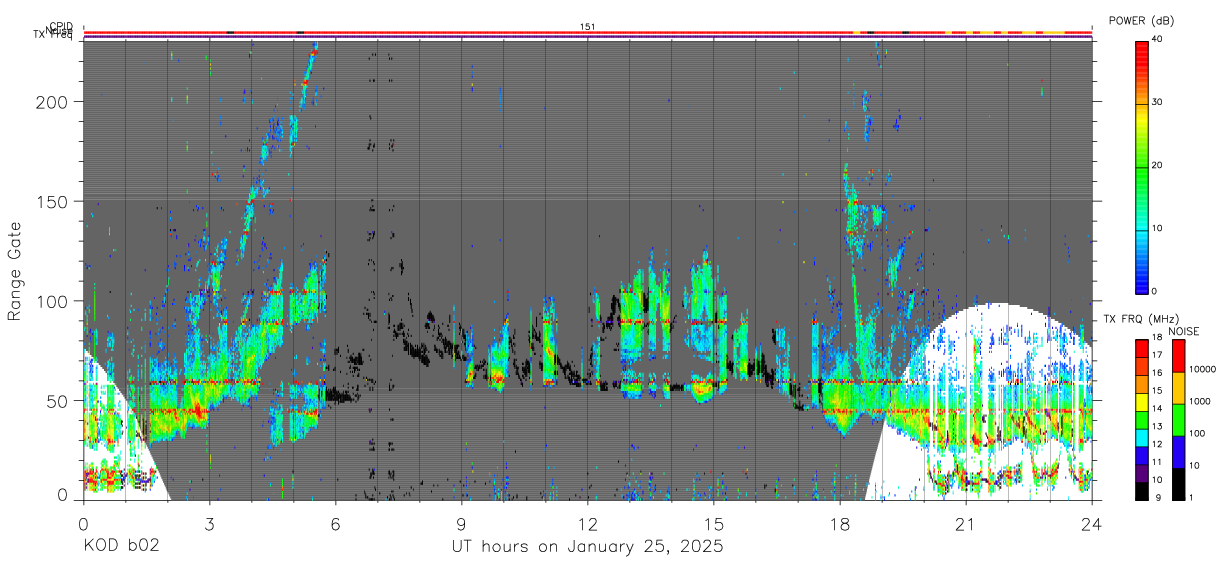Click the "12" UT hour tick label

[x=588, y=523]
